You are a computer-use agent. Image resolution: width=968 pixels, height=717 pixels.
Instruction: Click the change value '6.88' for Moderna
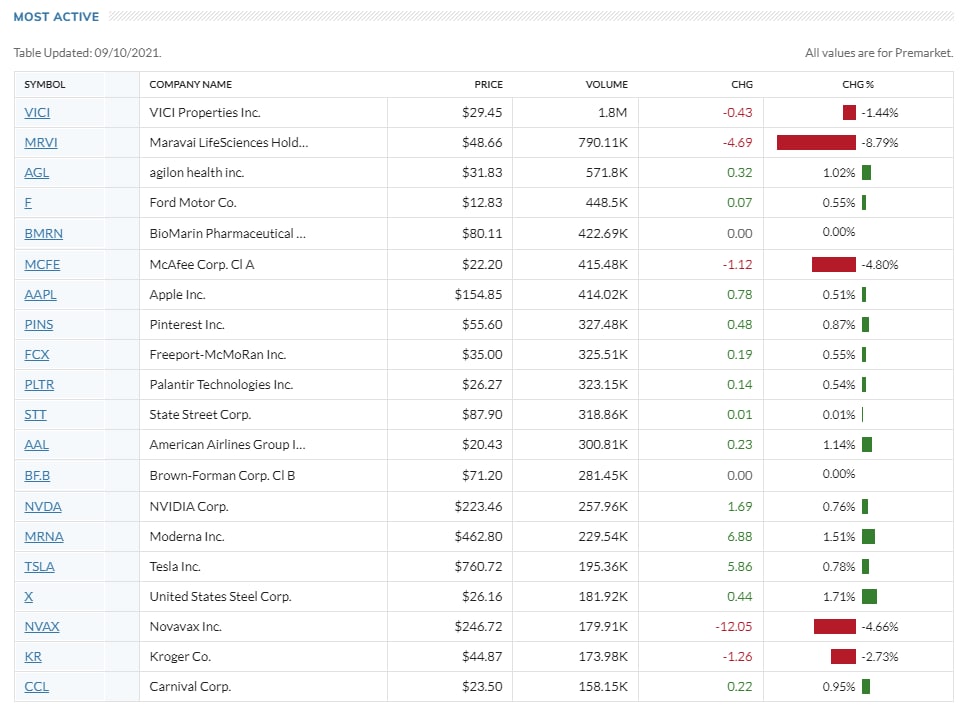740,537
